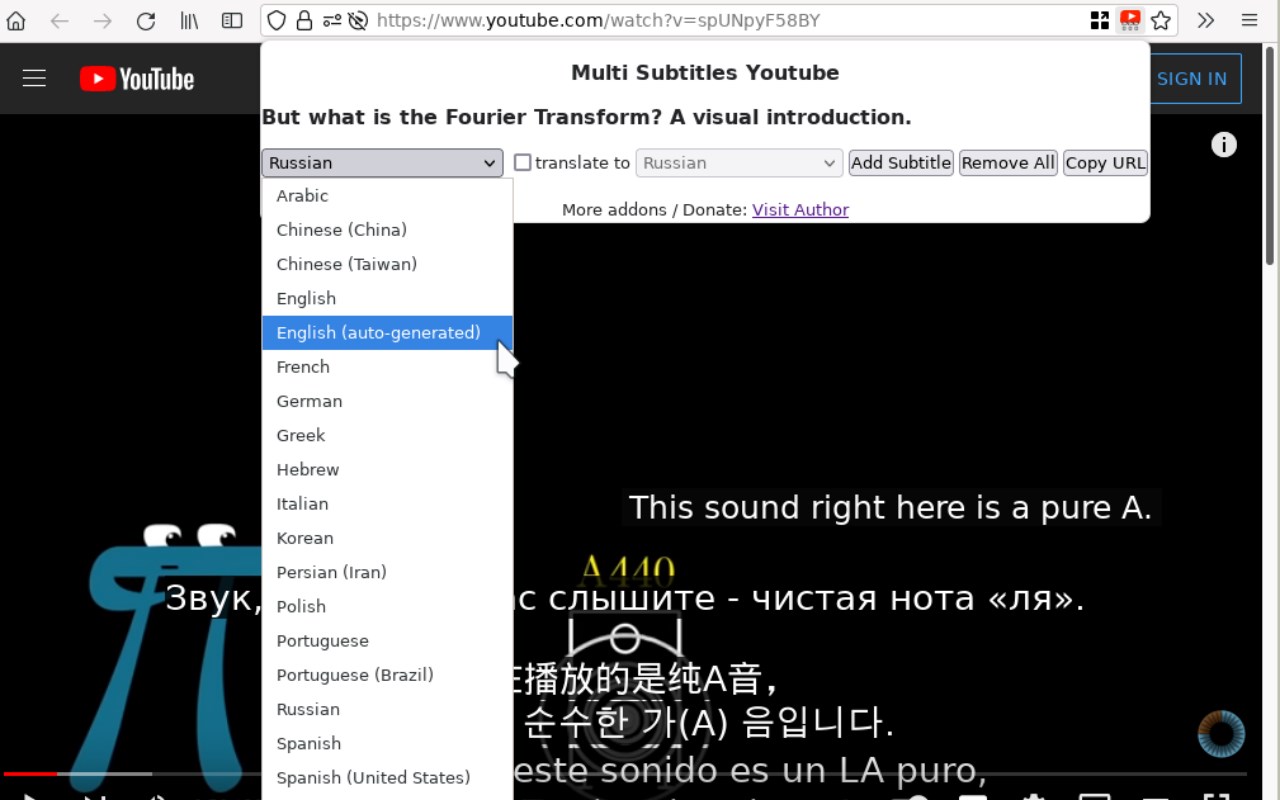Select Arabic from the language list
The width and height of the screenshot is (1280, 800).
coord(388,196)
